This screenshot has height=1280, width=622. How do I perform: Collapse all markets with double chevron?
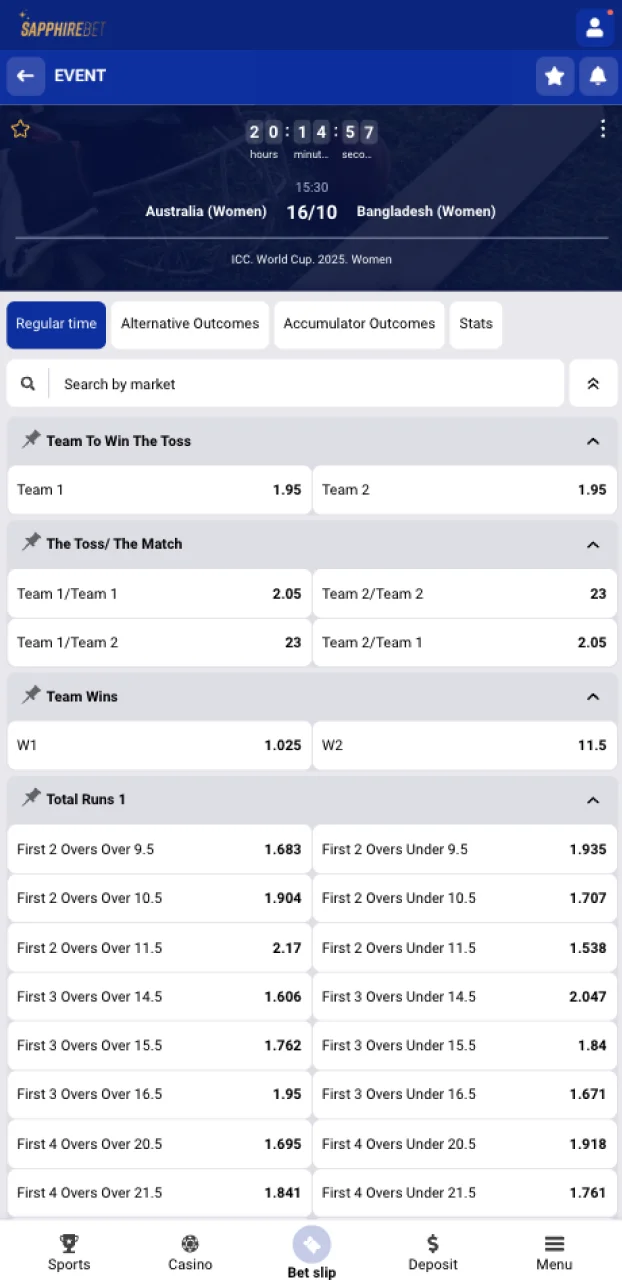[593, 384]
